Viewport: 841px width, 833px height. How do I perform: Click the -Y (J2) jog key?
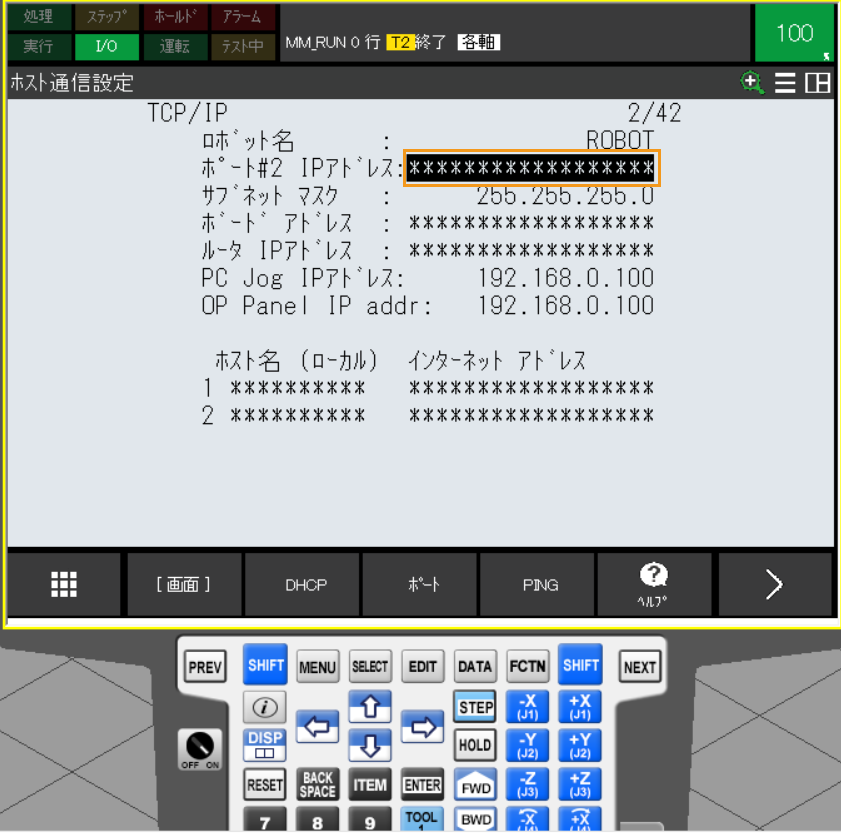528,746
